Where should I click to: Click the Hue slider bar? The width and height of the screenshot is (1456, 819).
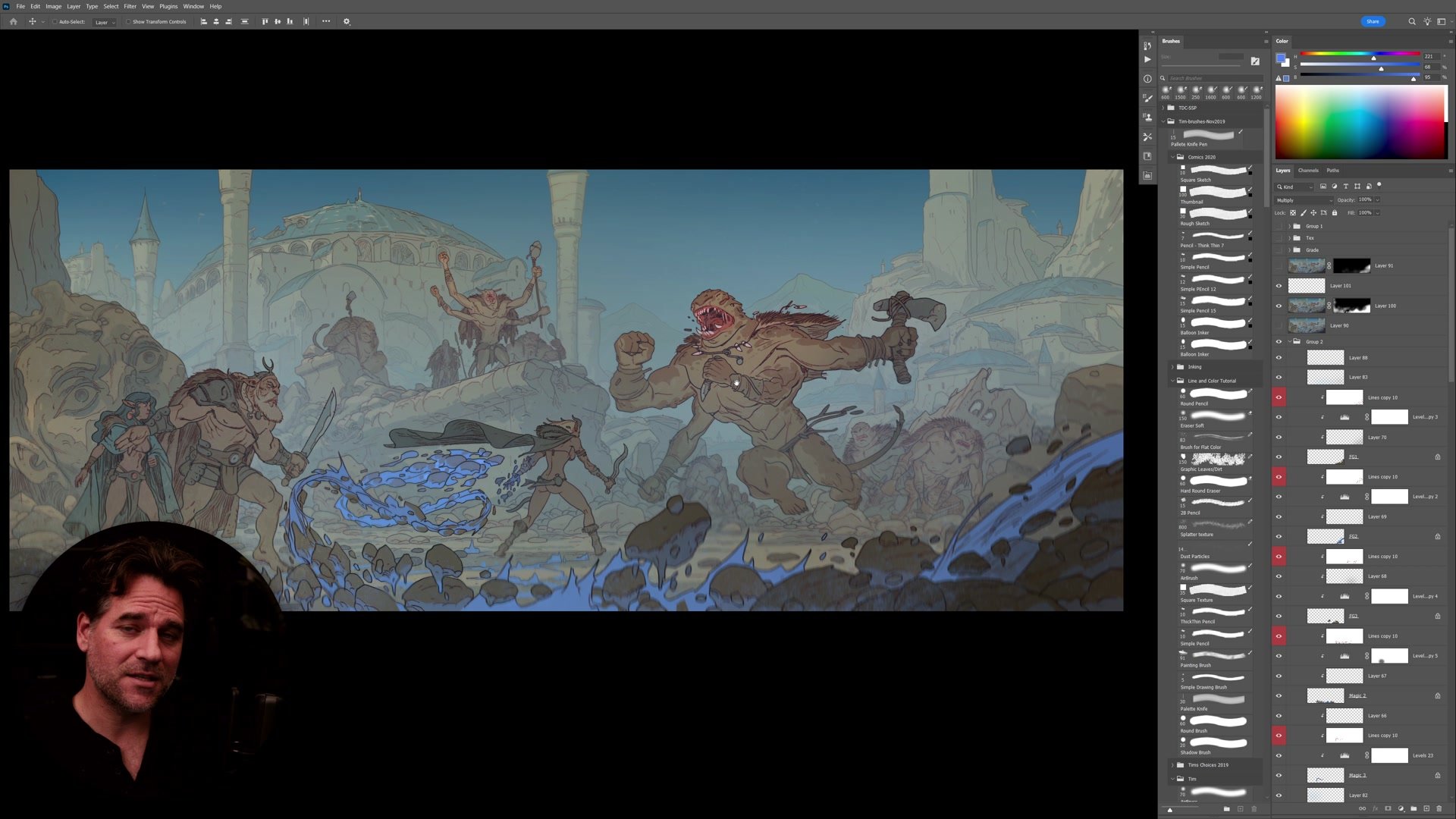point(1360,55)
